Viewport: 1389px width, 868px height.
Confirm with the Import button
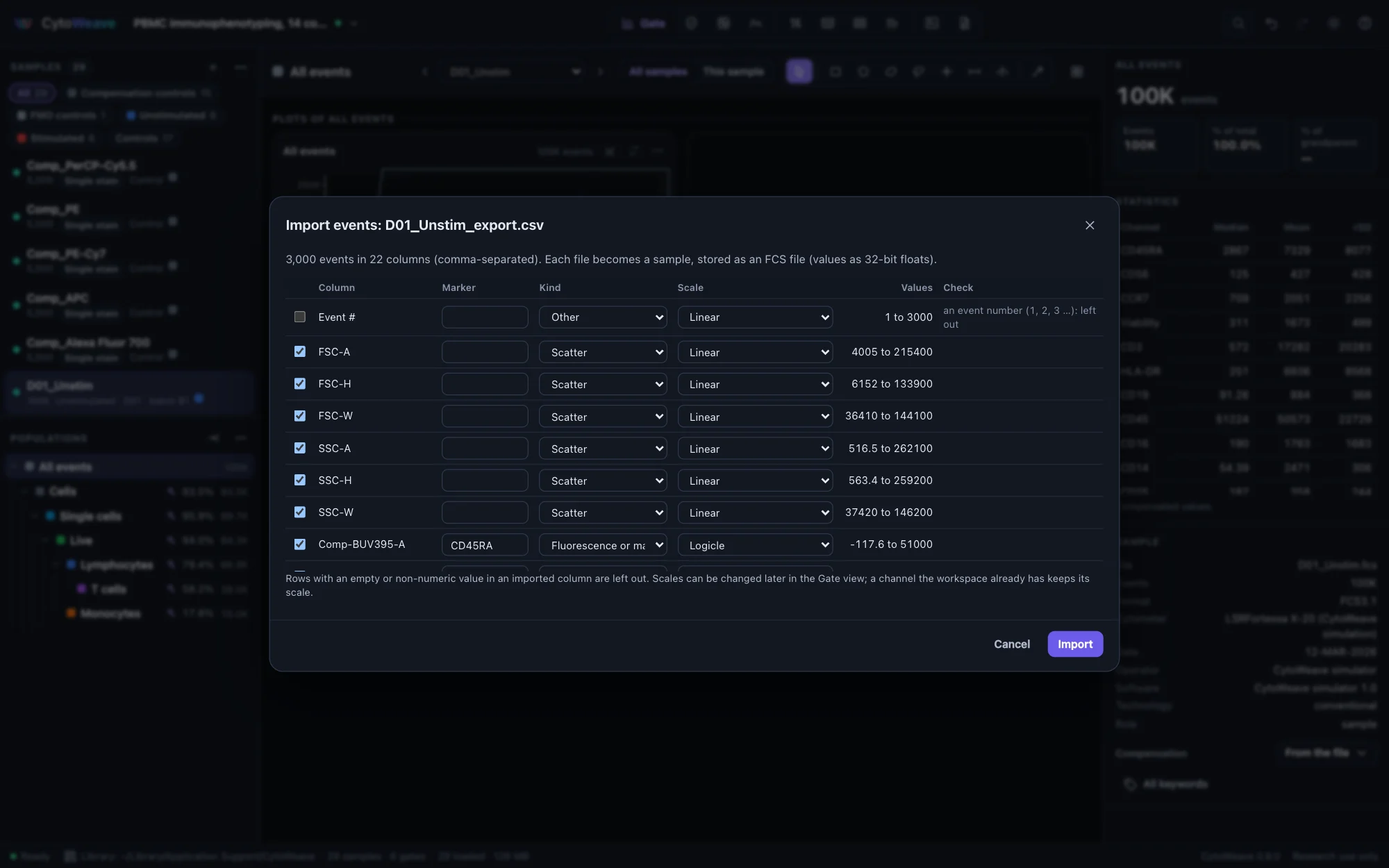(x=1075, y=644)
